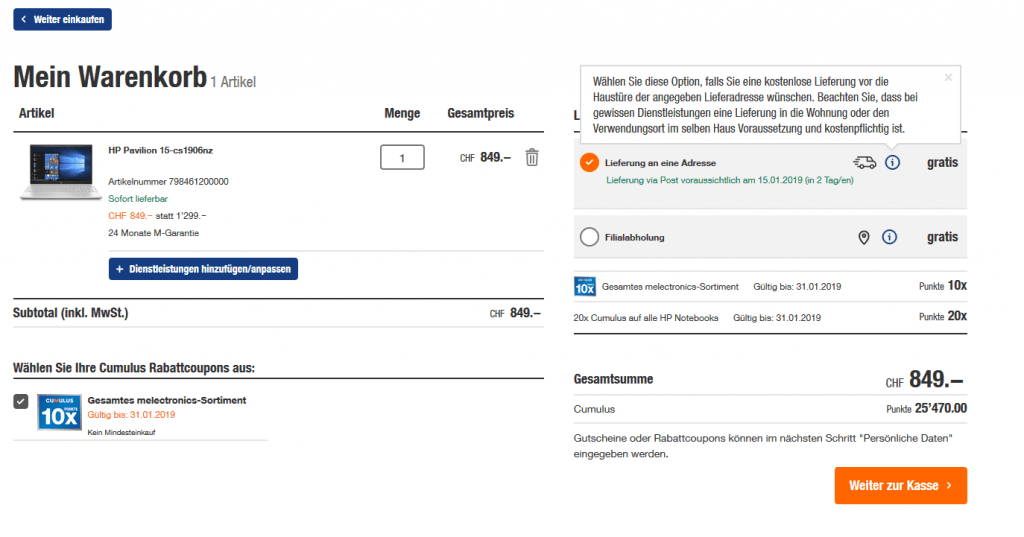Click the Cumulus 10x coupon image
This screenshot has width=1024, height=537.
pos(59,411)
